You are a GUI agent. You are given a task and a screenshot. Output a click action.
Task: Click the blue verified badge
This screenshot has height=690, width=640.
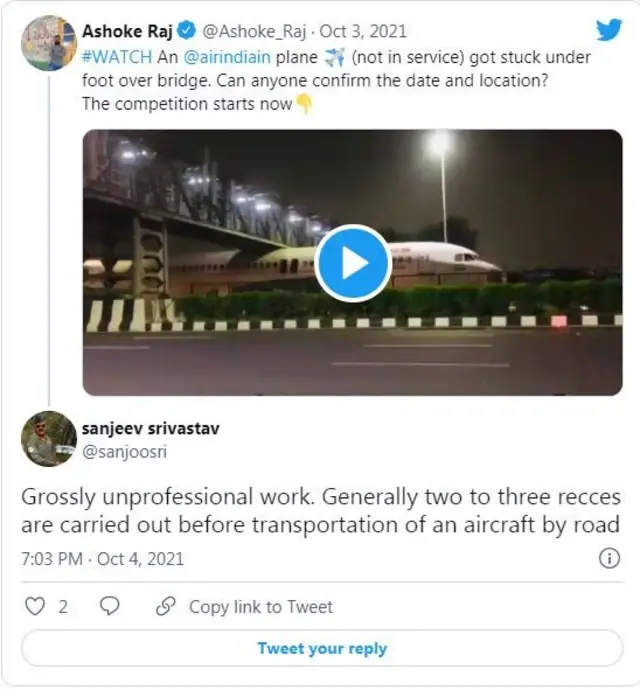pyautogui.click(x=186, y=32)
